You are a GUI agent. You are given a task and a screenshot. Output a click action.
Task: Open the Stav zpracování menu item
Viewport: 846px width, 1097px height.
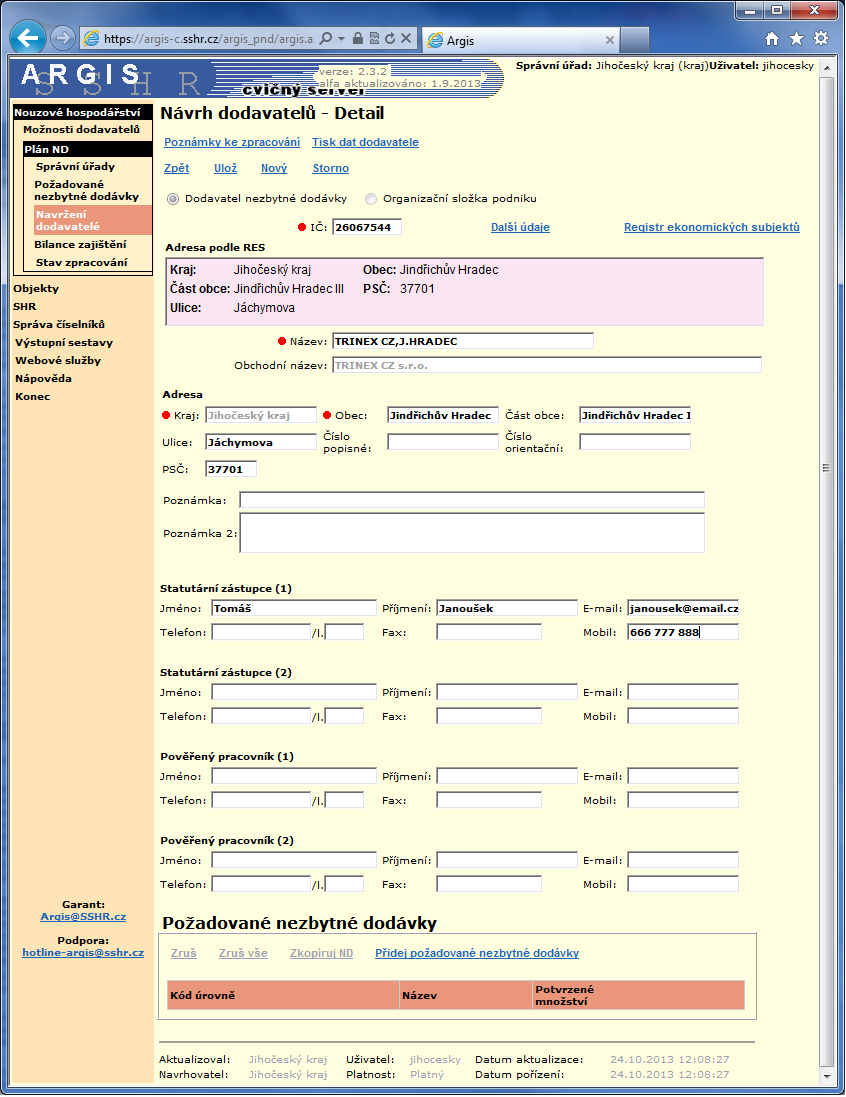(82, 262)
